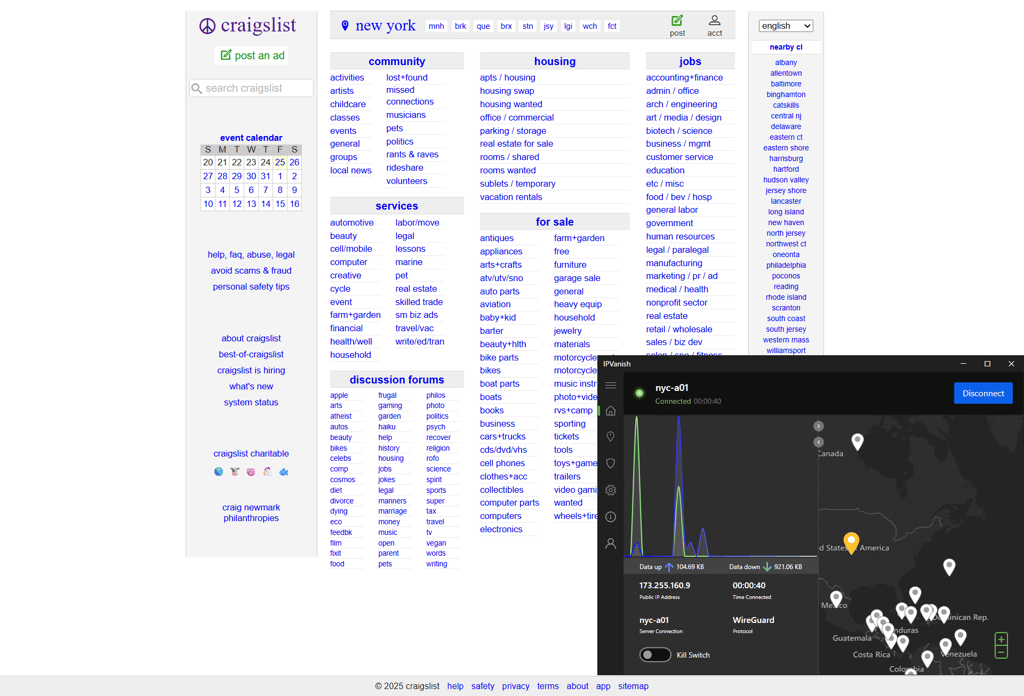Open the antiques for sale link
1024x696 pixels.
(497, 238)
